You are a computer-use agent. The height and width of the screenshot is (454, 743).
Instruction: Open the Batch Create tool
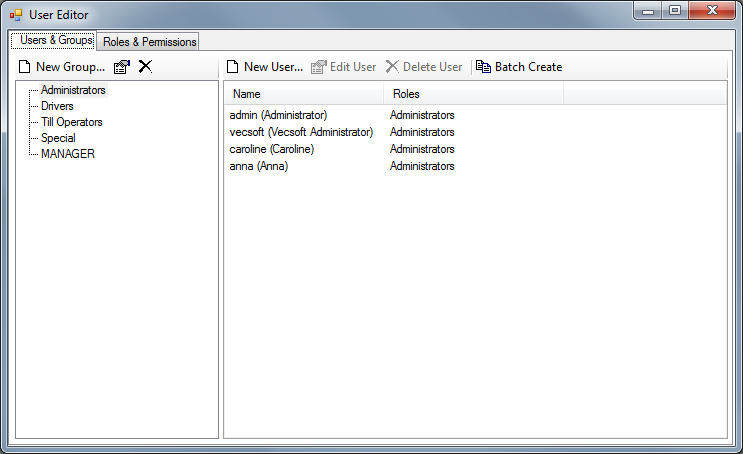pos(519,67)
